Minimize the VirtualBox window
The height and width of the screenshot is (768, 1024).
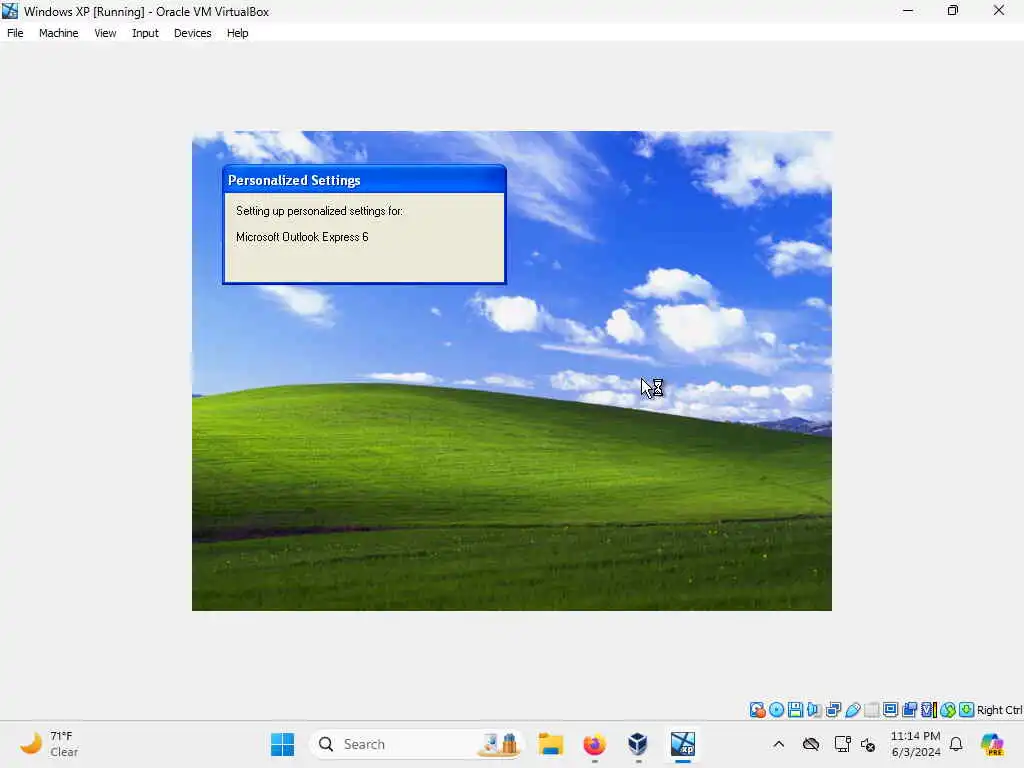click(x=908, y=11)
